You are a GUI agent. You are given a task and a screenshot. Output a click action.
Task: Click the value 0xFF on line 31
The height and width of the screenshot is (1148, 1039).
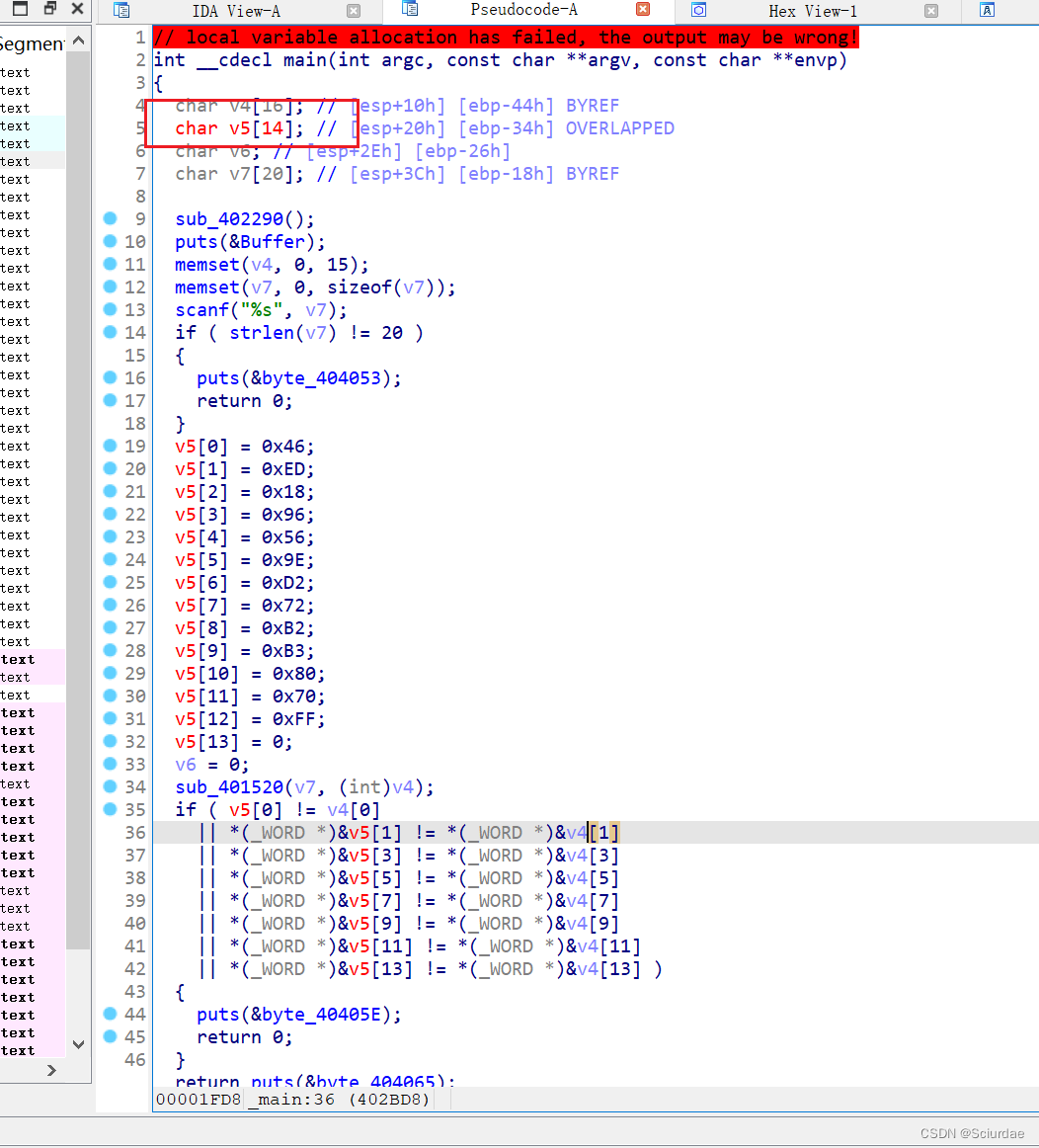[x=294, y=719]
